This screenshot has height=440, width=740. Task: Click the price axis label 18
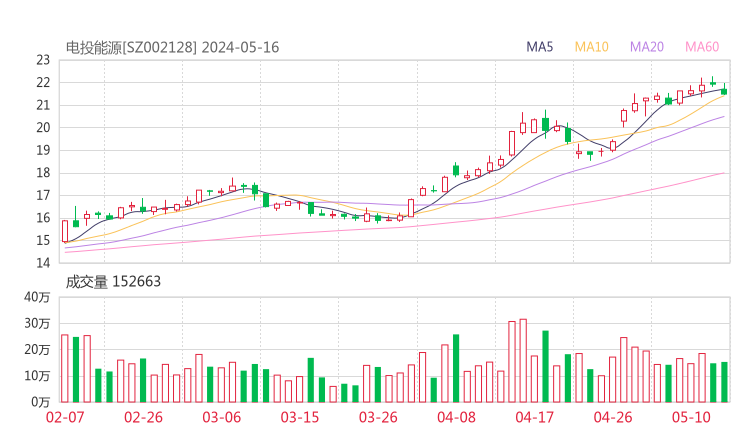click(43, 173)
